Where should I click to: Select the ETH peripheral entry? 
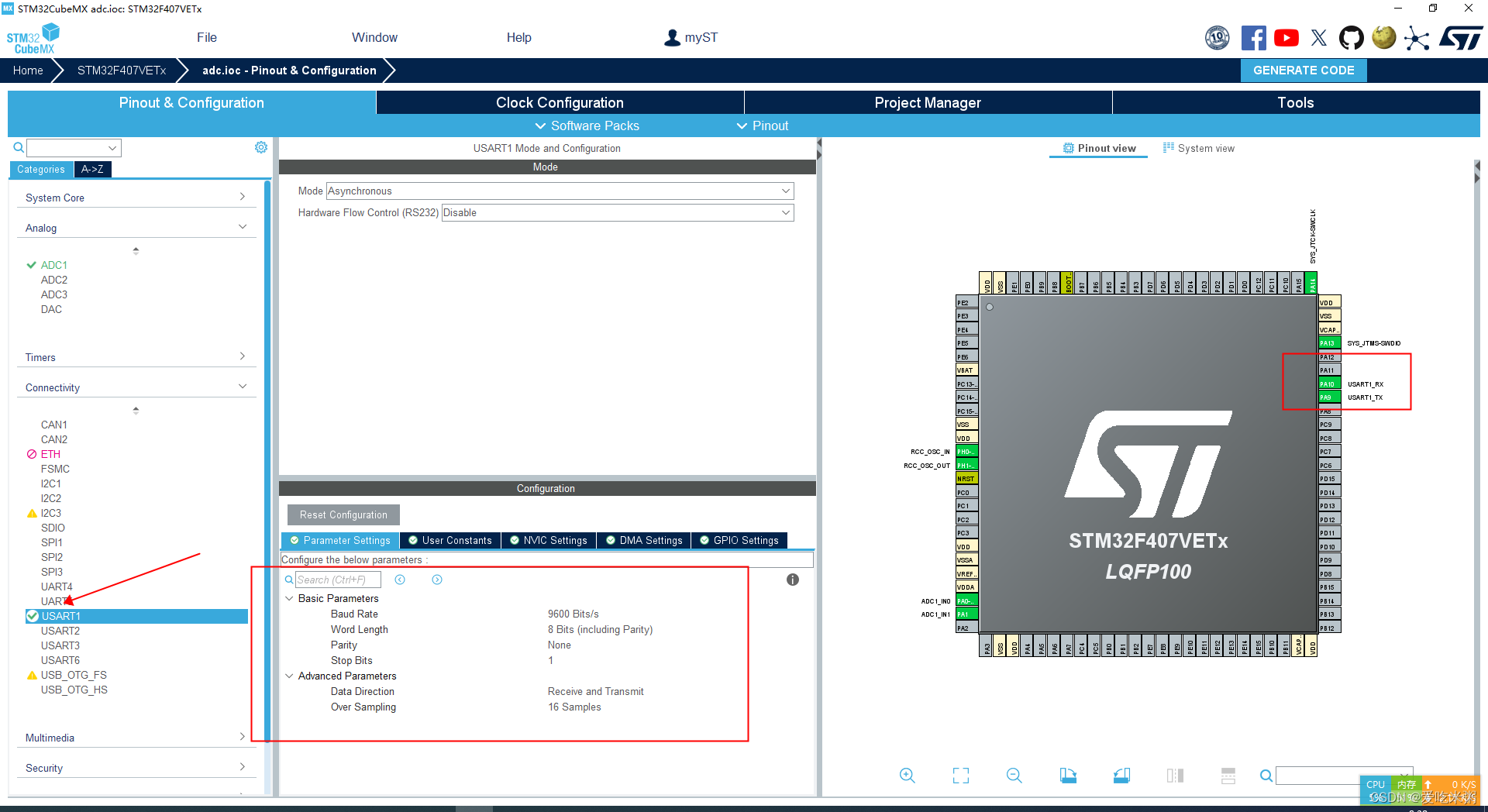(50, 454)
